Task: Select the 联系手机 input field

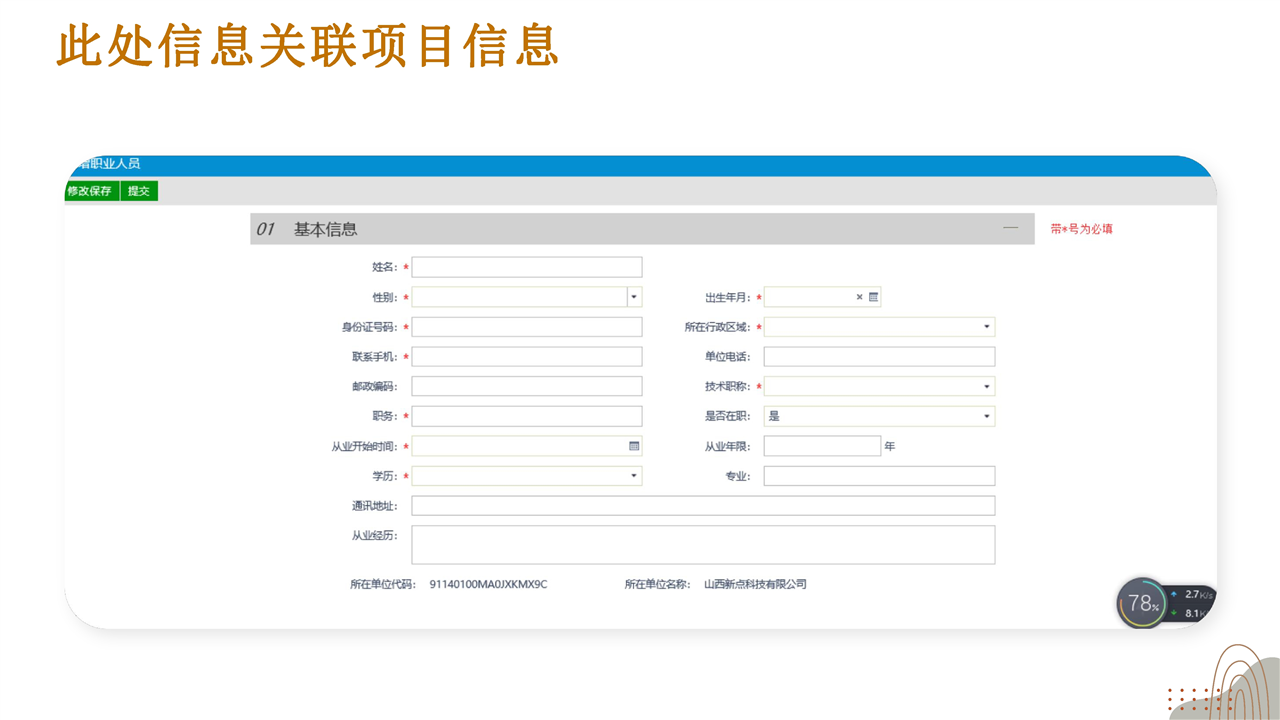Action: (x=527, y=357)
